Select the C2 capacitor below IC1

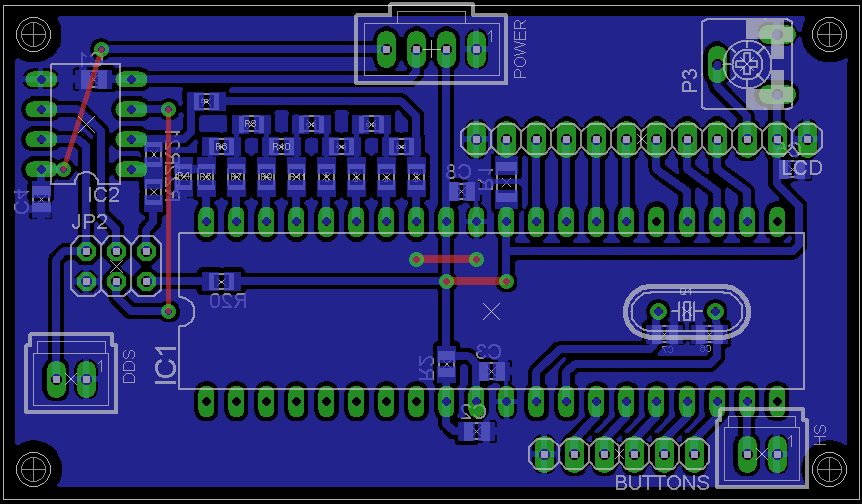click(476, 431)
